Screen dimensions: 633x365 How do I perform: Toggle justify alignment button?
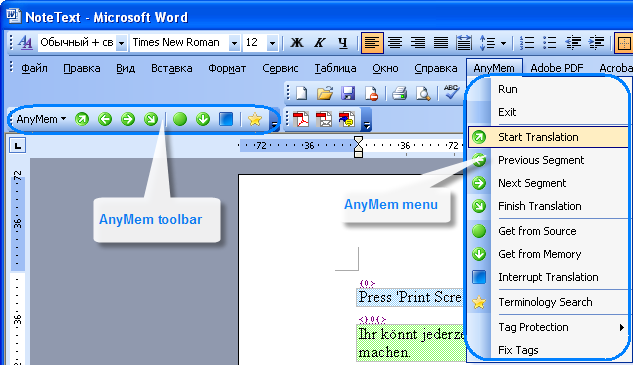click(x=441, y=42)
